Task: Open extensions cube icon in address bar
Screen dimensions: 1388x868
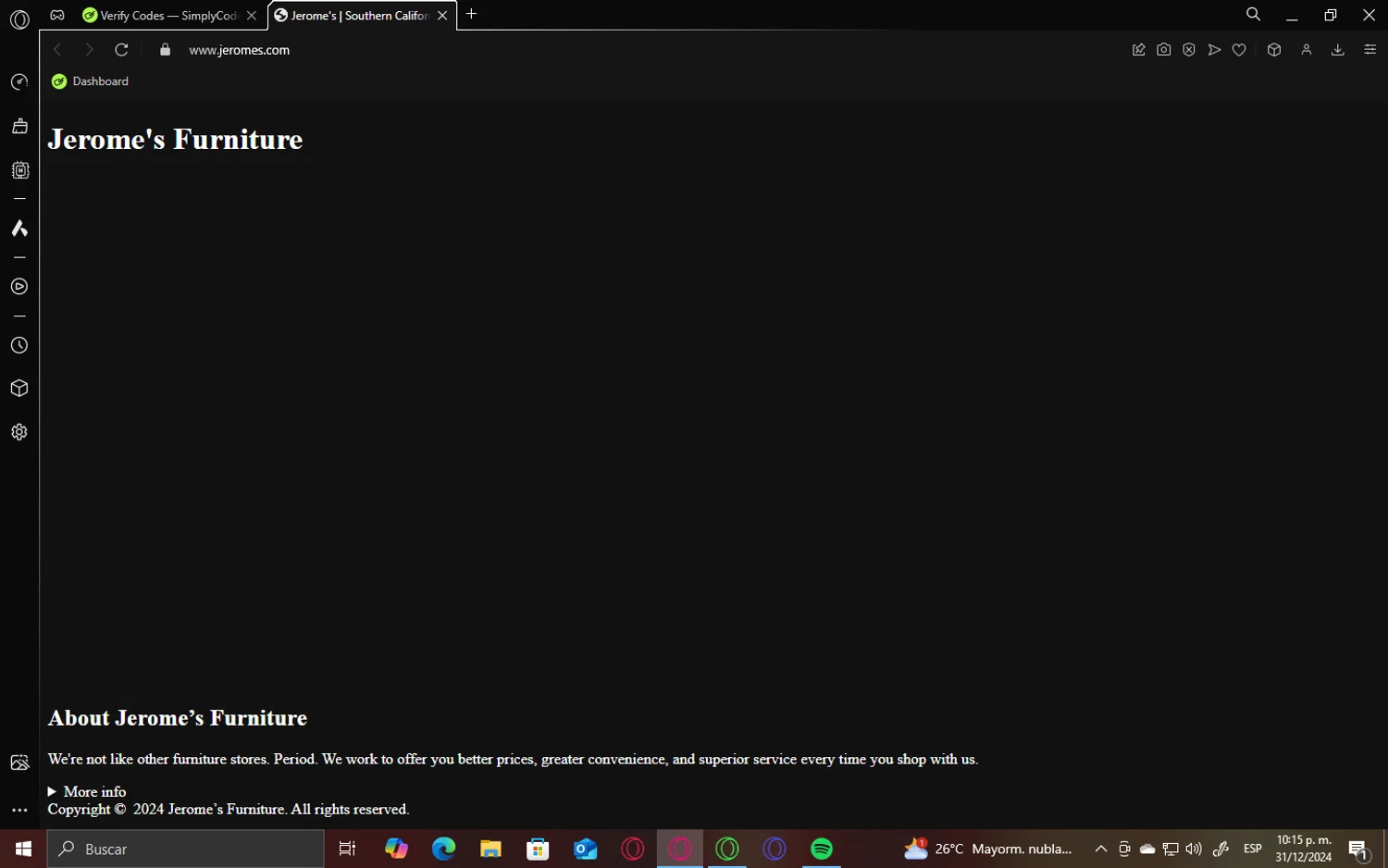Action: [x=1274, y=50]
